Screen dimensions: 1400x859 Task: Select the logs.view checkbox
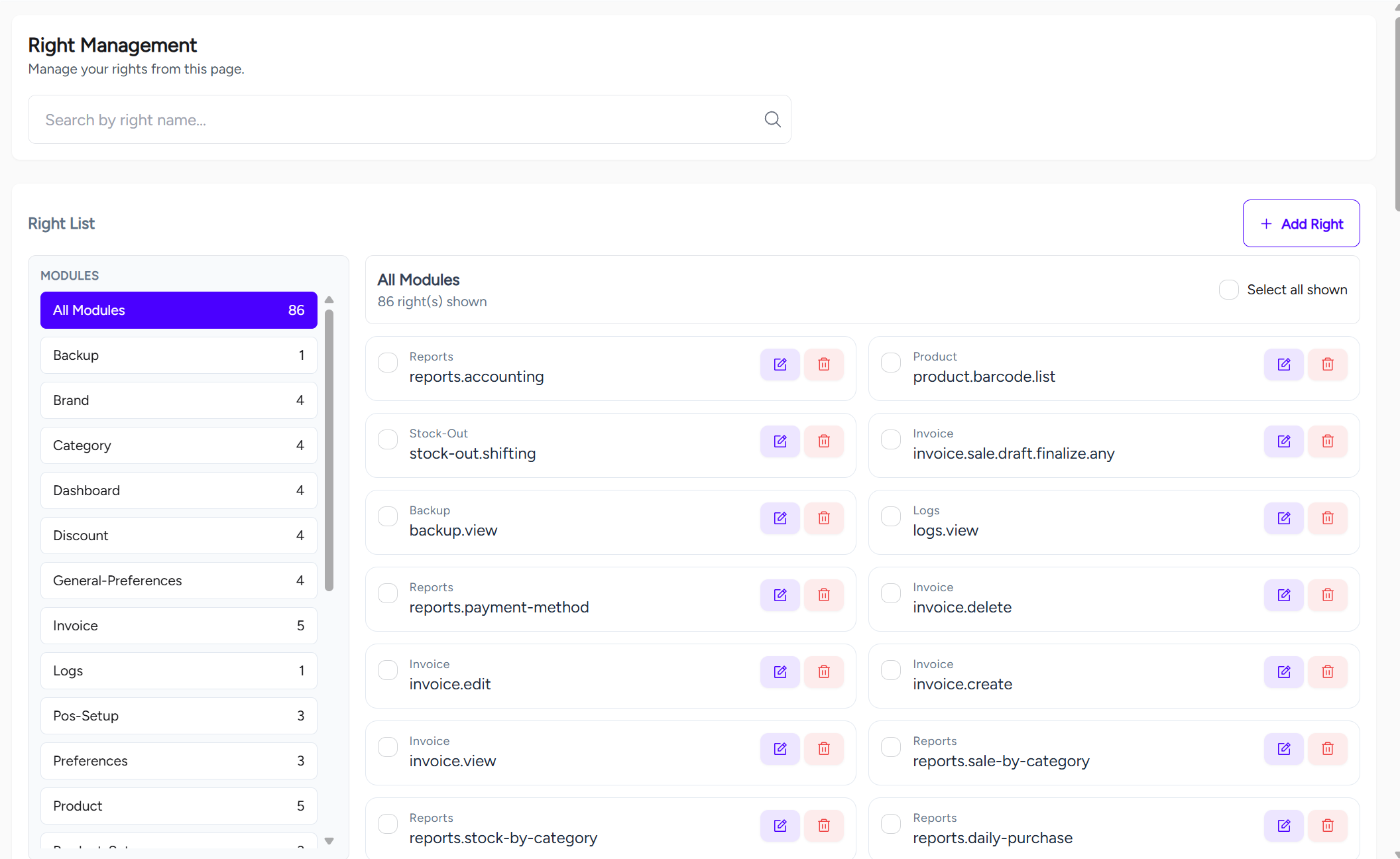(x=891, y=516)
